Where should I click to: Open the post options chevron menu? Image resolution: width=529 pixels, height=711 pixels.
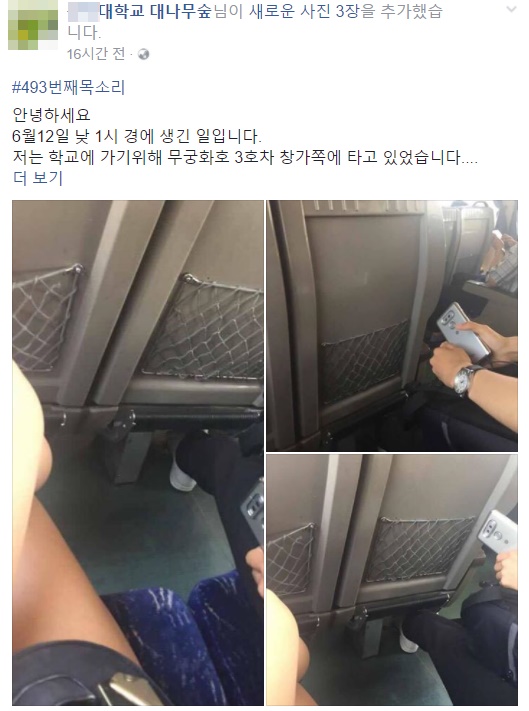(x=511, y=9)
